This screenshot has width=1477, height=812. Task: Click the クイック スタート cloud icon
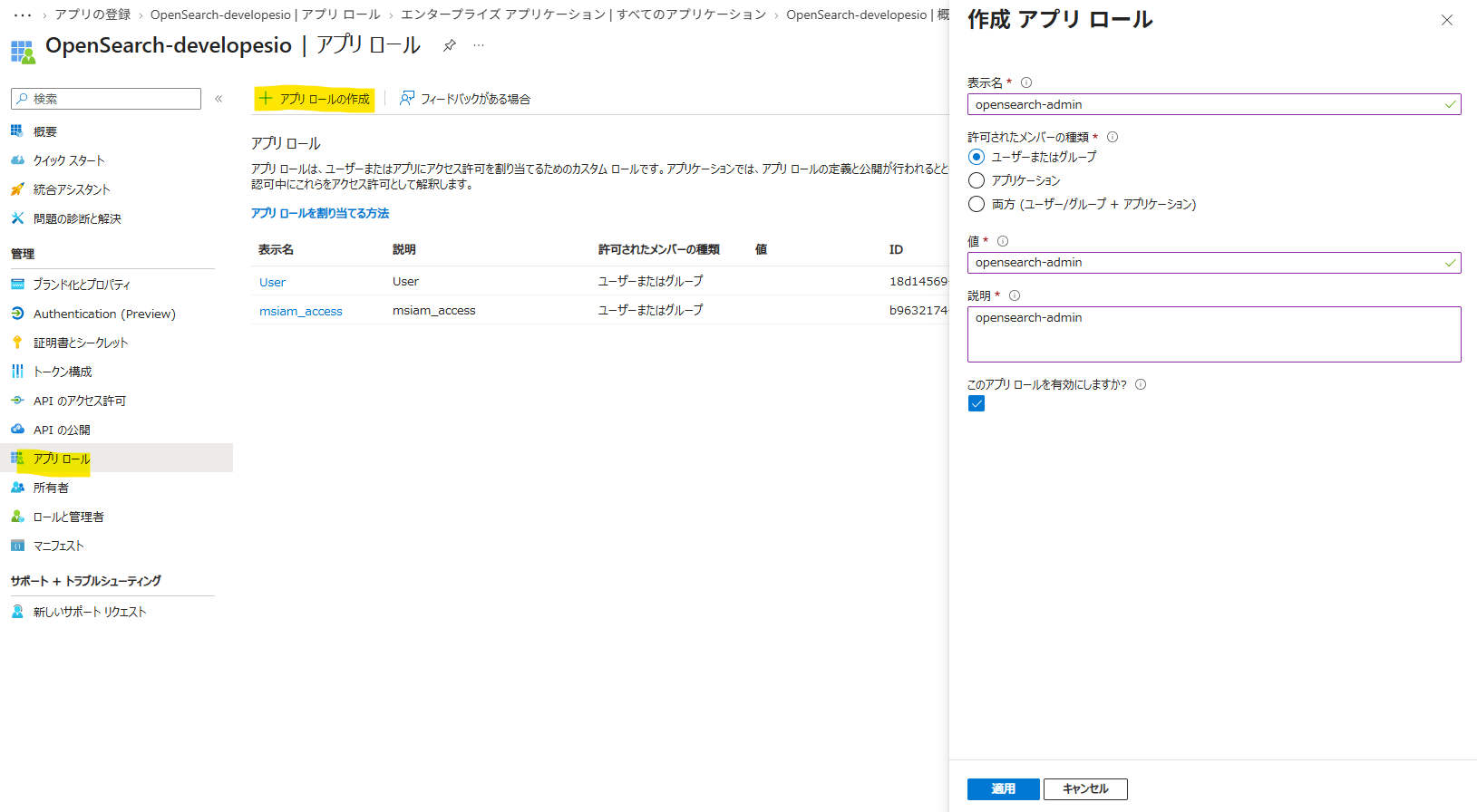tap(17, 160)
